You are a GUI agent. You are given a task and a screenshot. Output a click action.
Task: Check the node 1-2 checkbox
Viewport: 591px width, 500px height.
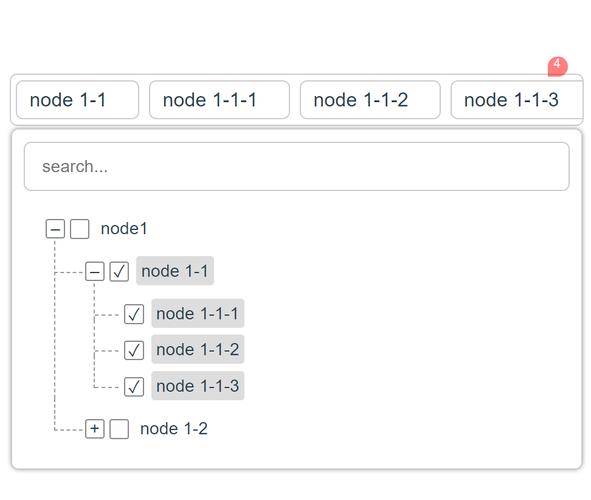[x=119, y=429]
